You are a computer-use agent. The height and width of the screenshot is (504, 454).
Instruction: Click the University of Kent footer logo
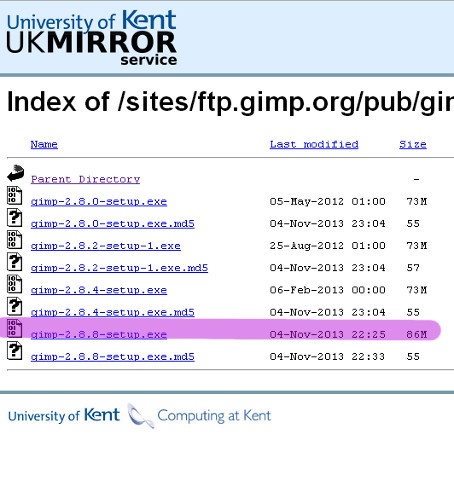click(x=64, y=415)
